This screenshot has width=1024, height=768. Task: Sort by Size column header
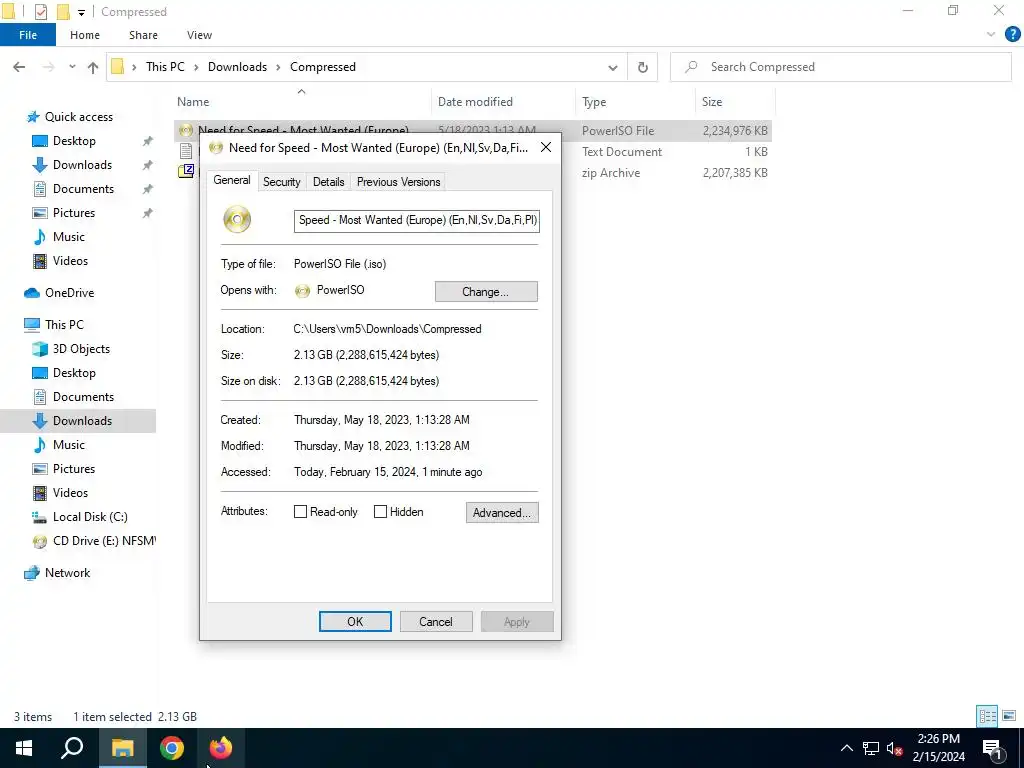[735, 102]
